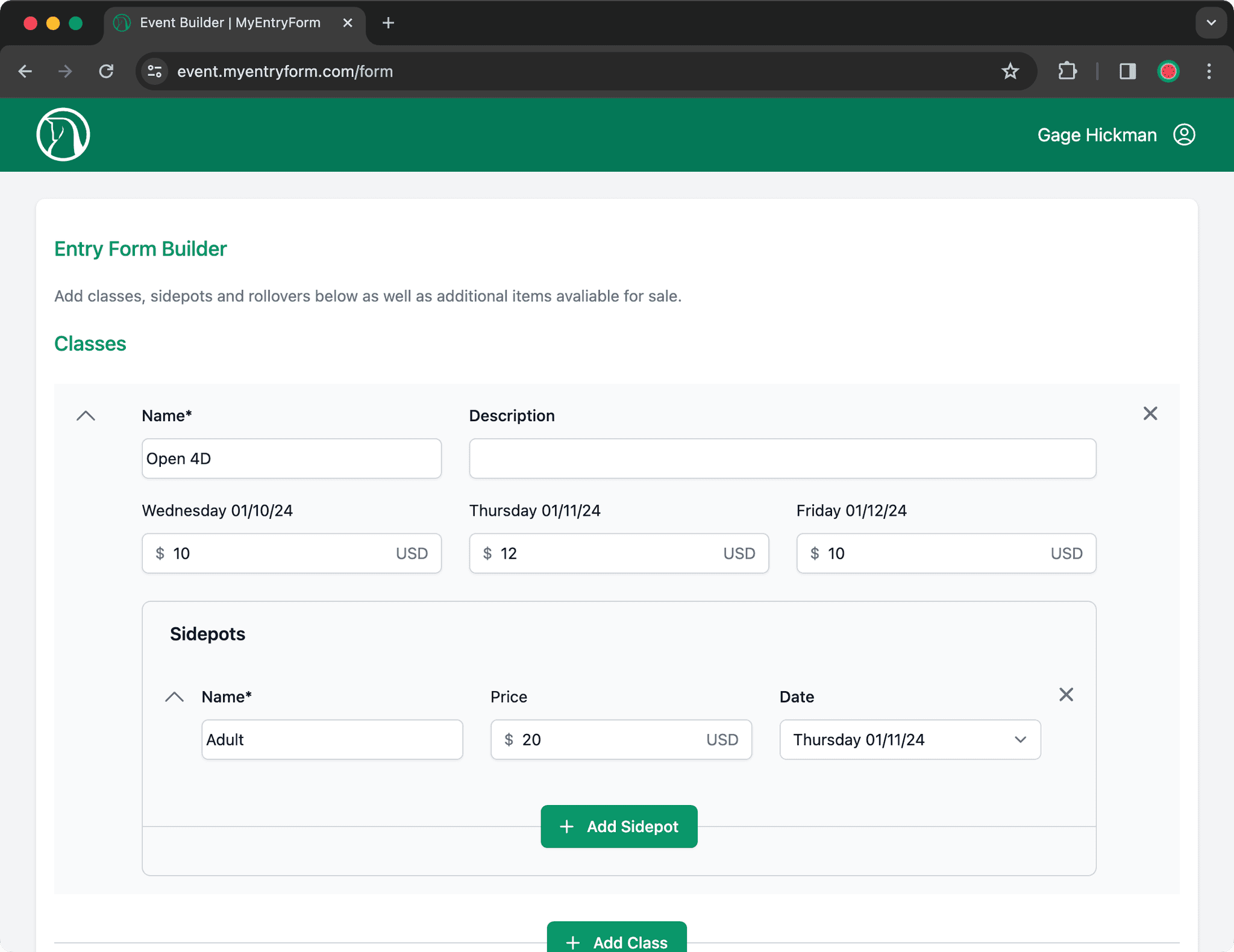Click the MyEntryForm logo in the header
1234x952 pixels.
point(63,134)
